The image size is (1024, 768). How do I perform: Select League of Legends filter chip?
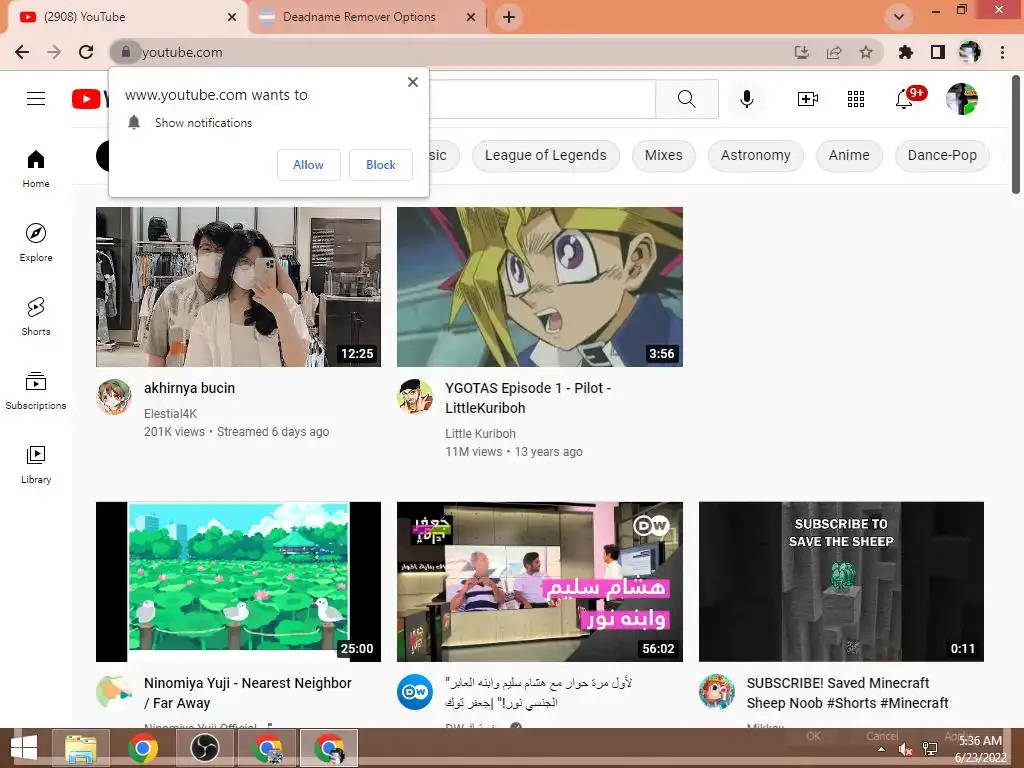pyautogui.click(x=545, y=155)
